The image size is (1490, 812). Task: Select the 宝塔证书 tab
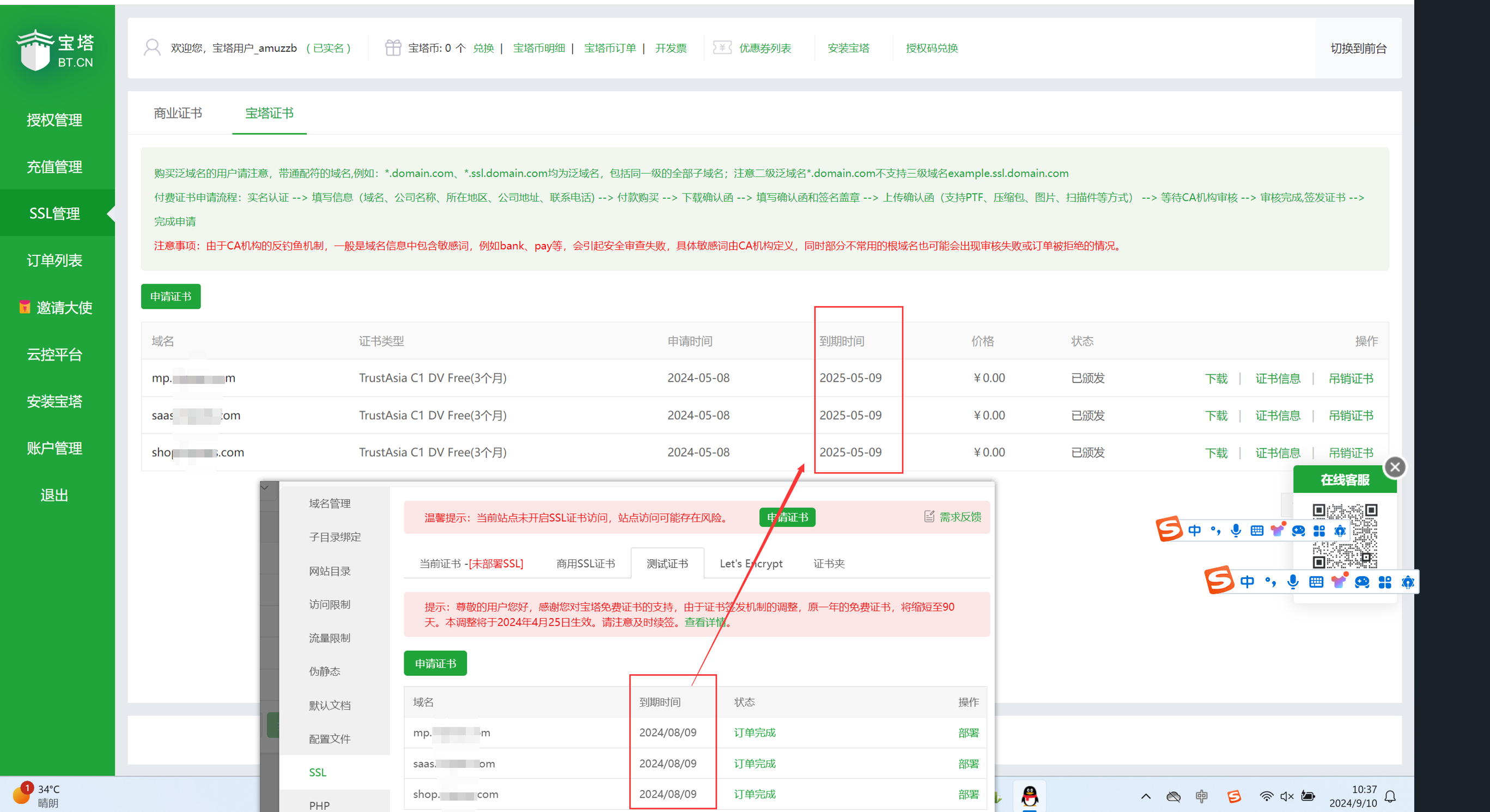269,113
